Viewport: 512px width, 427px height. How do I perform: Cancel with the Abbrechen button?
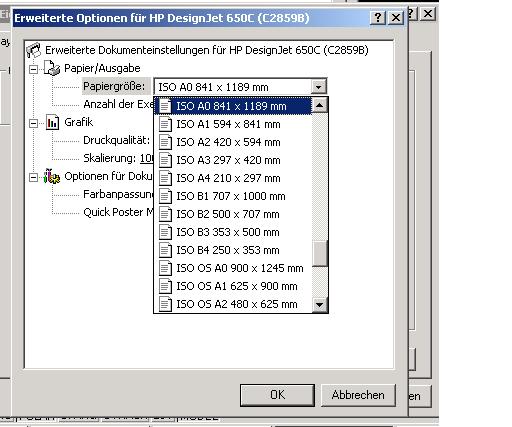click(x=358, y=395)
